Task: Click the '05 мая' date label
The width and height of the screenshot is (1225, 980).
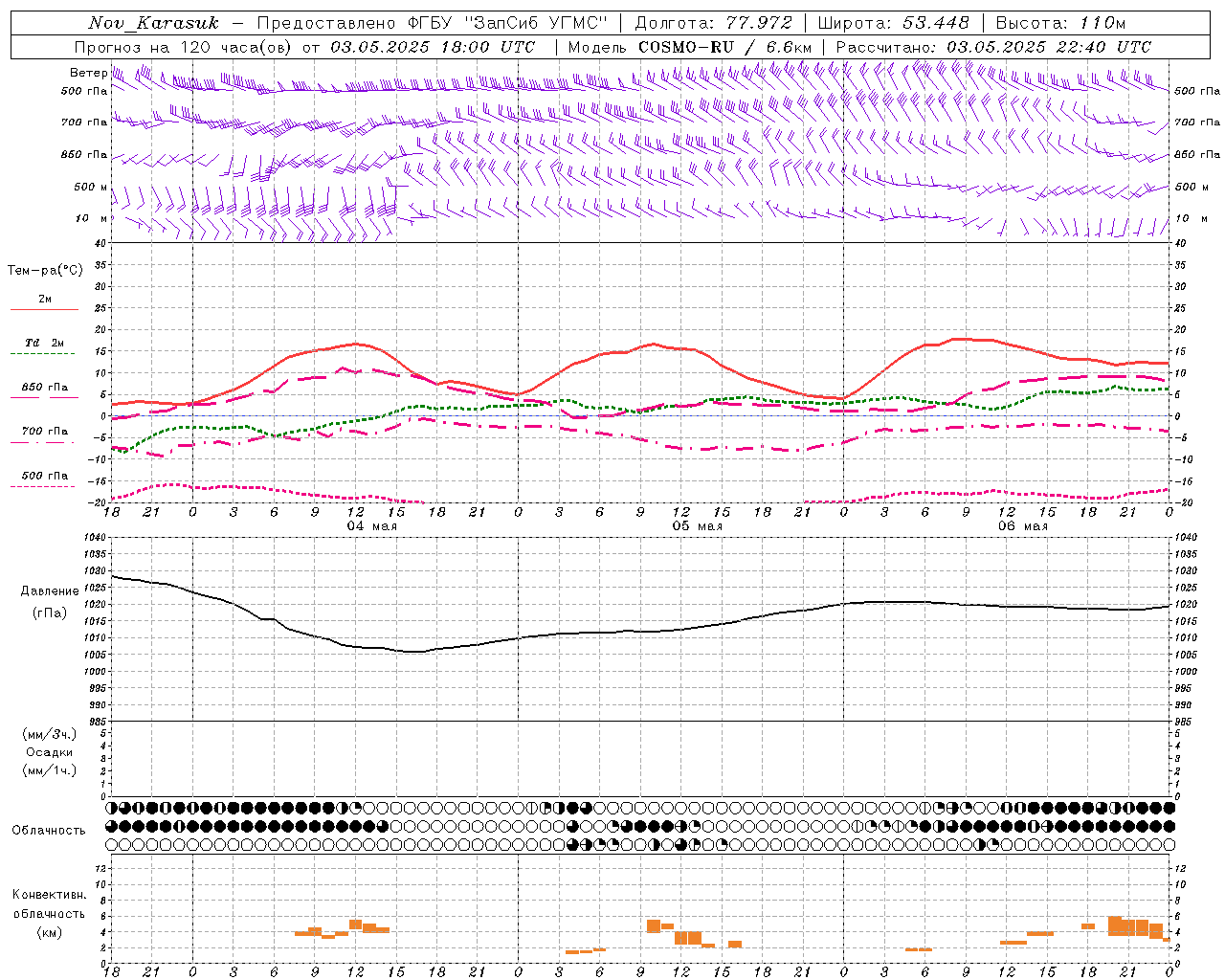Action: [x=698, y=525]
